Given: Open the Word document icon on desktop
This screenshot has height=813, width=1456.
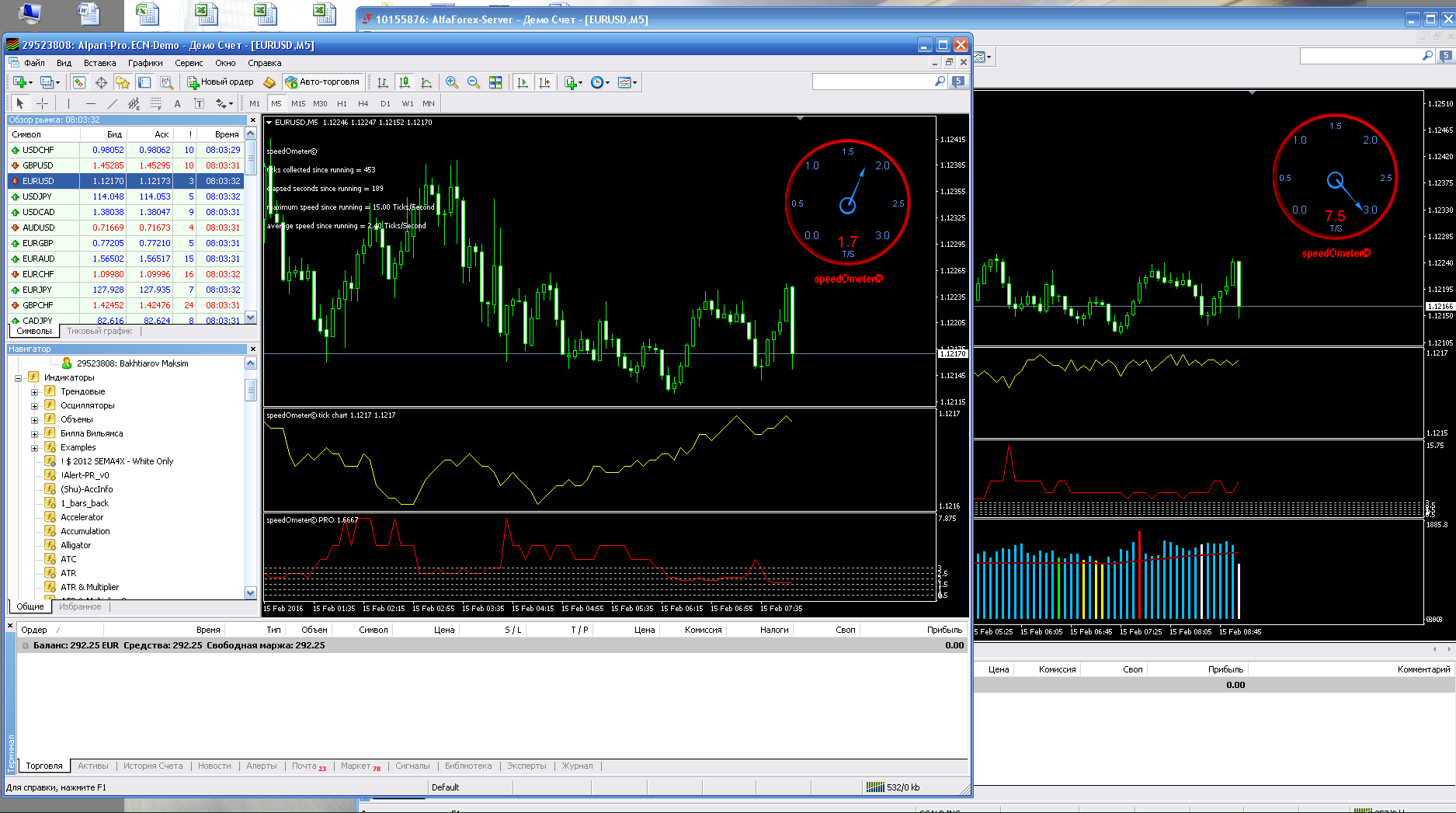Looking at the screenshot, I should [89, 13].
